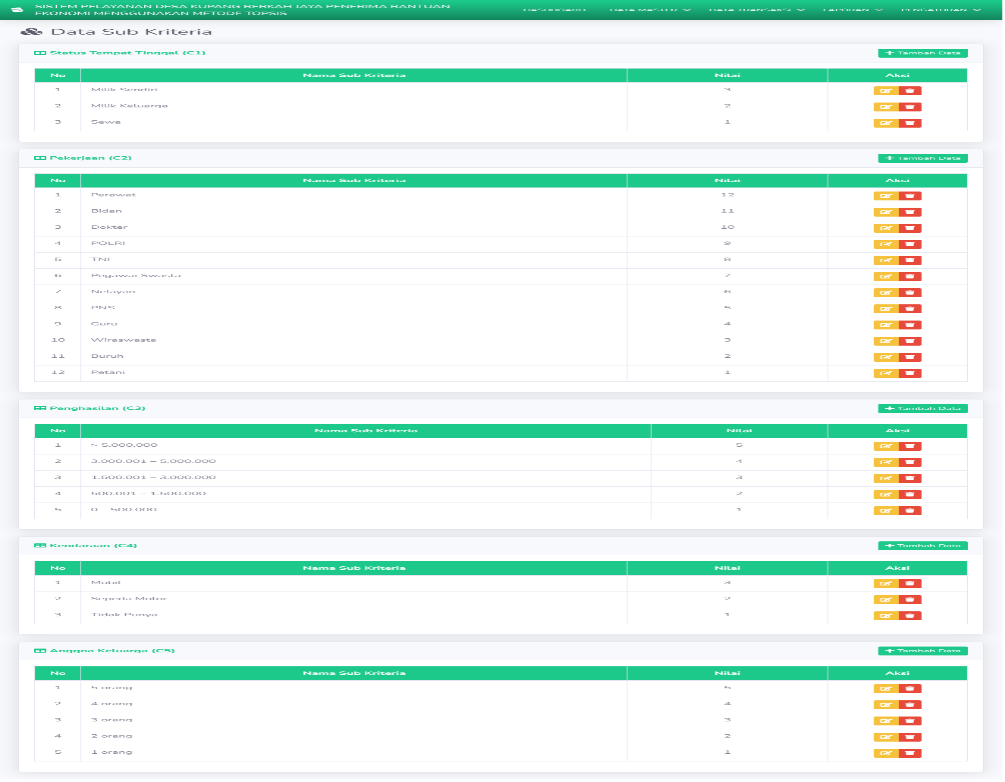Edit the Wiraswasta sub kriteria row

pyautogui.click(x=886, y=341)
